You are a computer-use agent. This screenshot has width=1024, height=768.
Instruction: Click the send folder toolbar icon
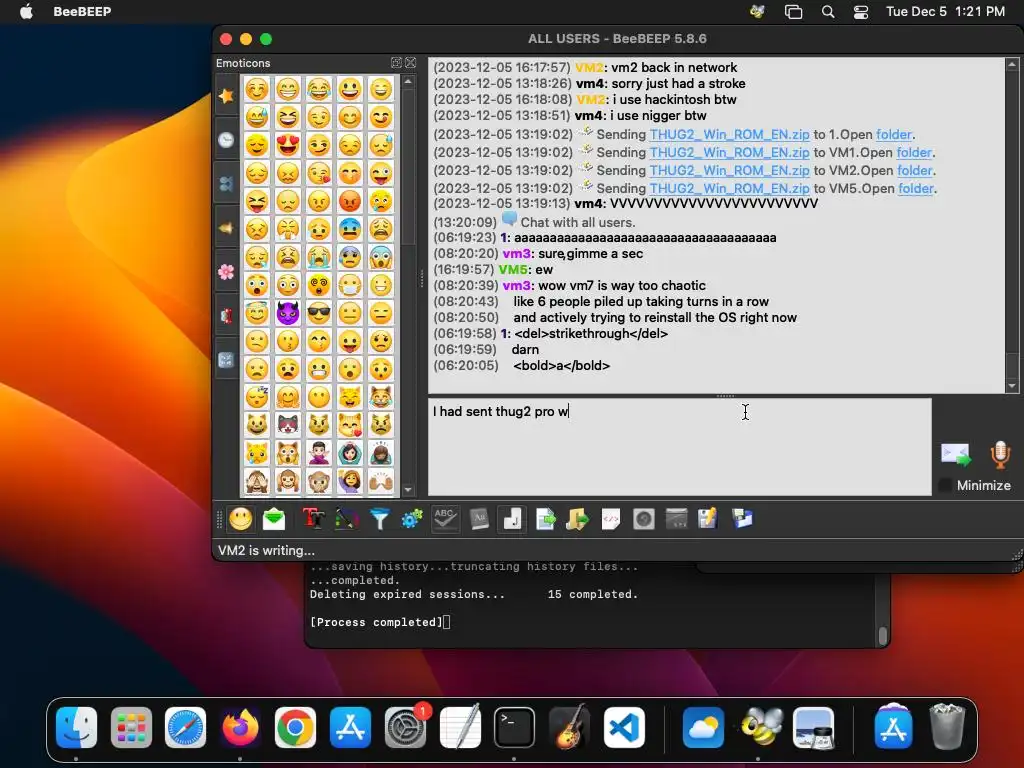click(577, 520)
